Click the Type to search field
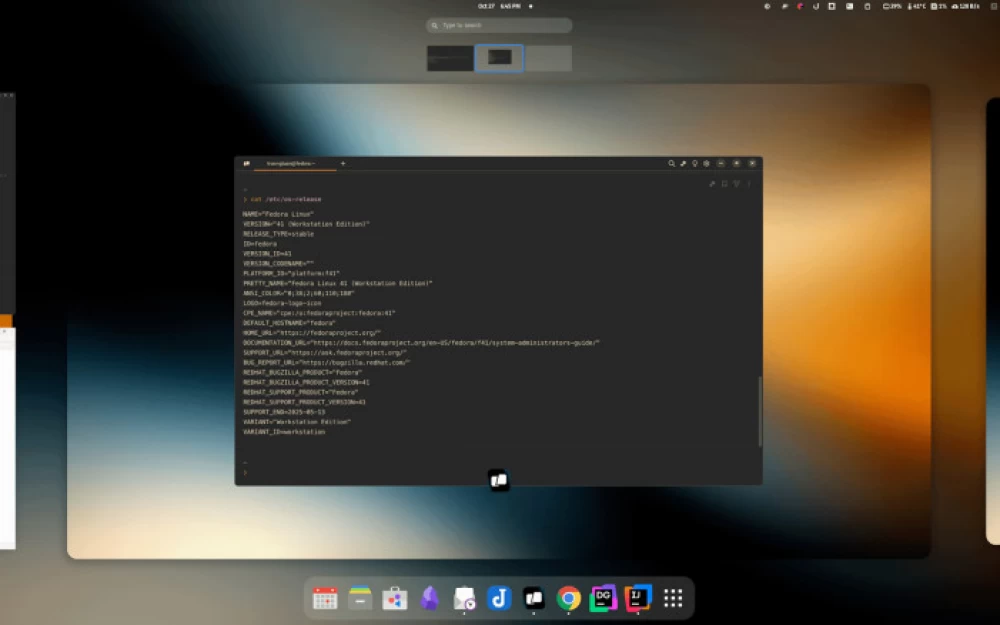The image size is (1000, 625). (499, 25)
